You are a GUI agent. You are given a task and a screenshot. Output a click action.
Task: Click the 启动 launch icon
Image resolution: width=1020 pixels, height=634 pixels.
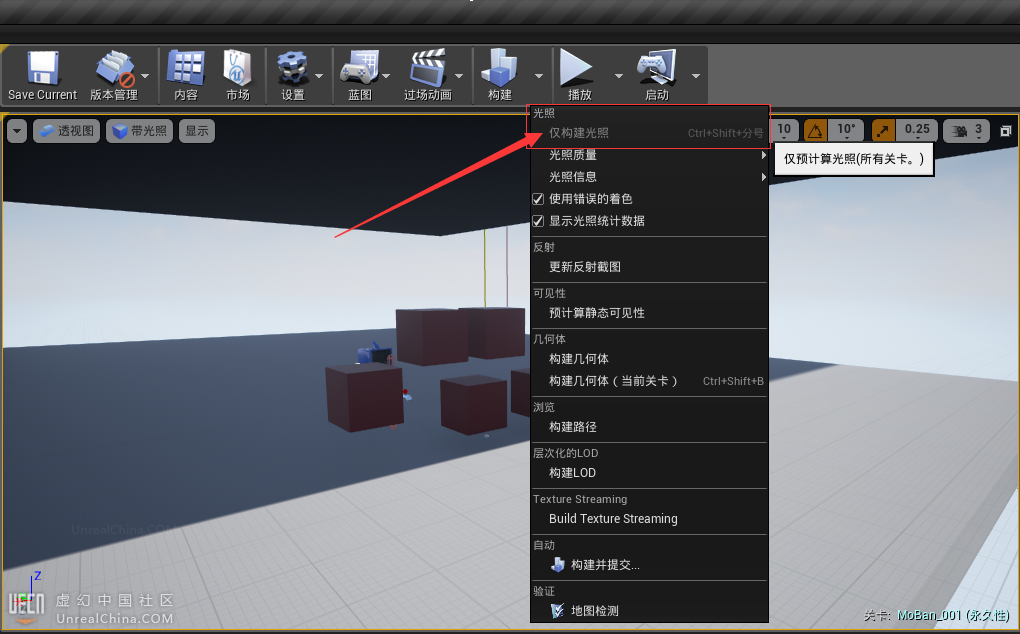click(x=656, y=69)
